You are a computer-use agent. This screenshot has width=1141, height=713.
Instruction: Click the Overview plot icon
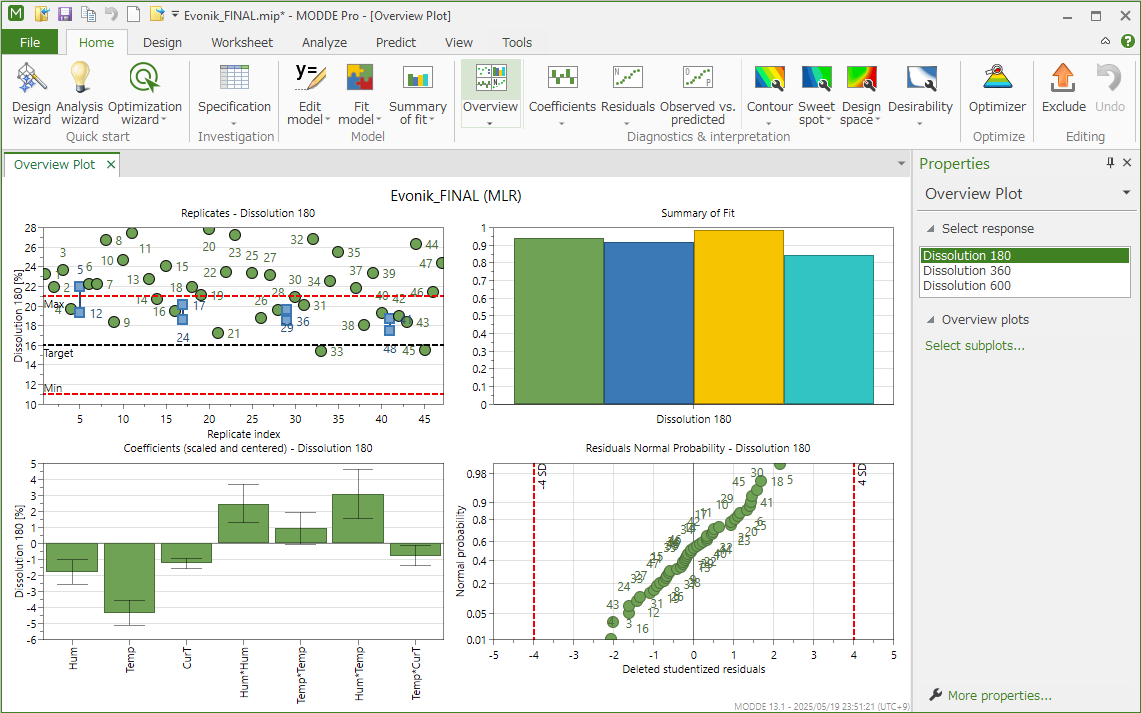(490, 78)
